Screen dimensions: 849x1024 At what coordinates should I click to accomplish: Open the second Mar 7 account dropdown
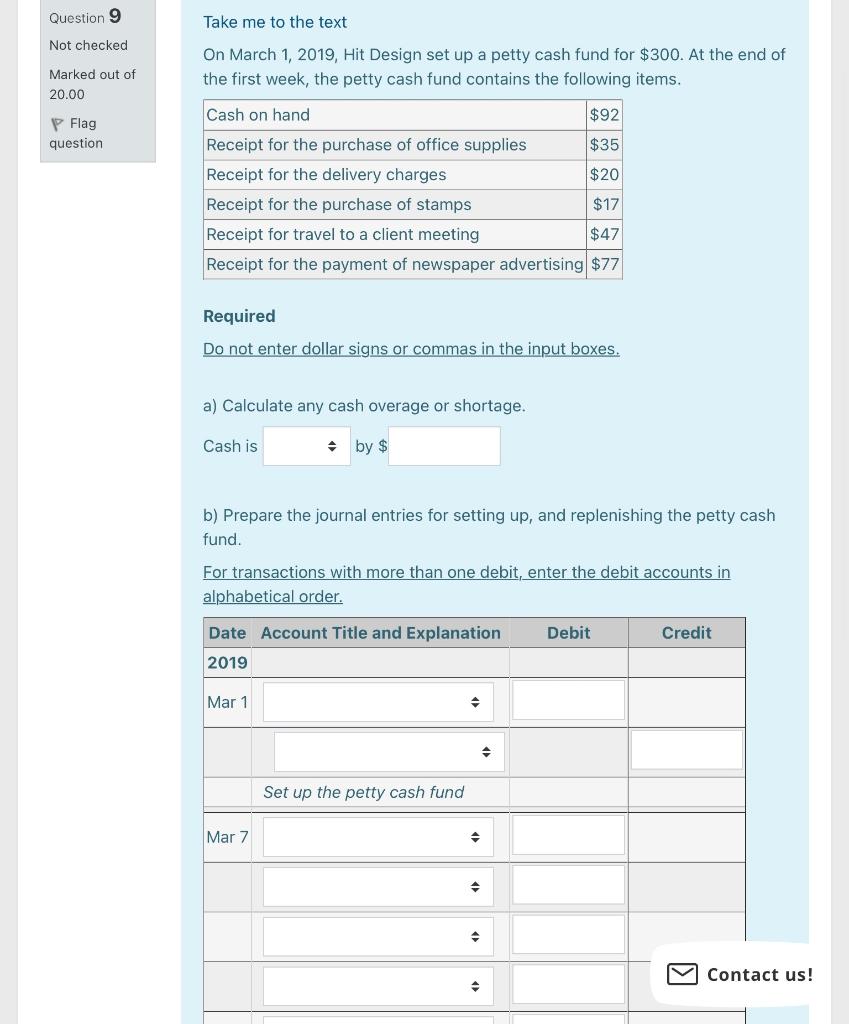click(x=377, y=886)
